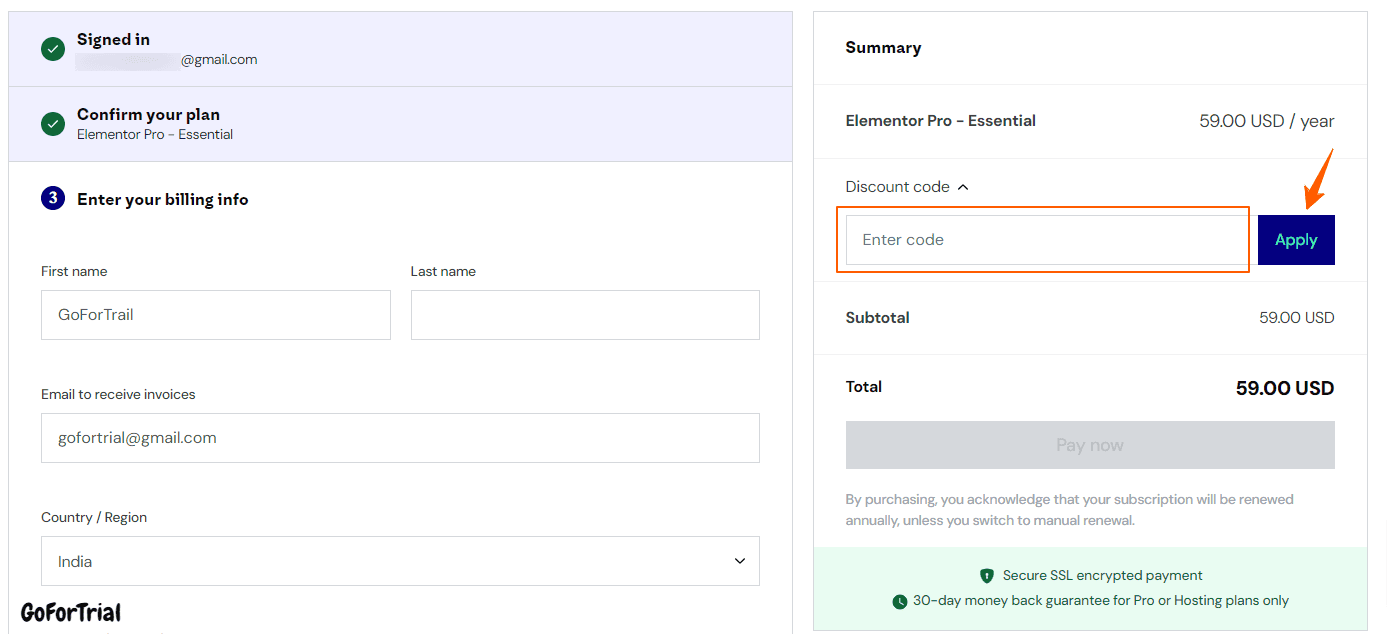Click the Country / Region label
Image resolution: width=1387 pixels, height=634 pixels.
point(94,517)
